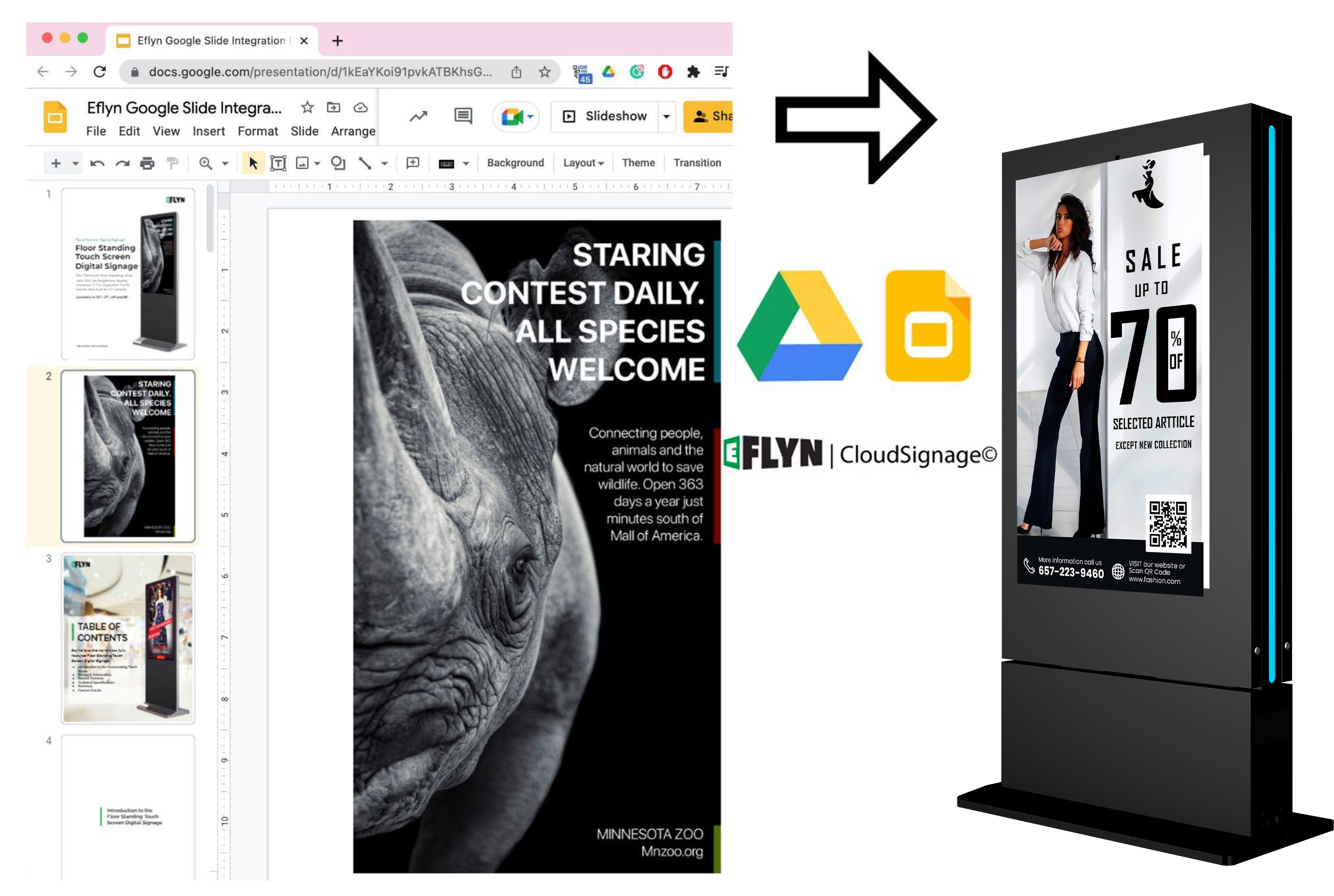Viewport: 1334px width, 896px height.
Task: Click the shape tool icon
Action: pos(339,163)
